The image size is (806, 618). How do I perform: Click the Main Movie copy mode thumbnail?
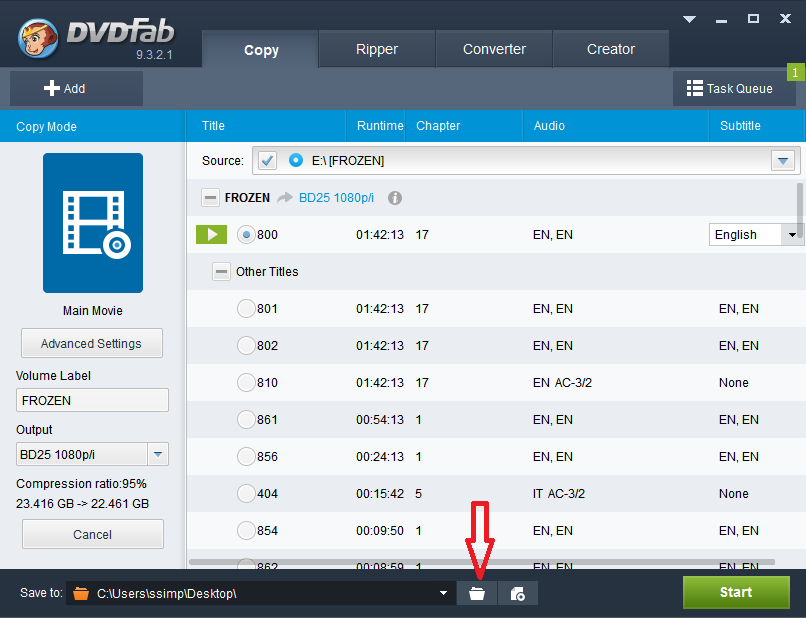(x=93, y=223)
